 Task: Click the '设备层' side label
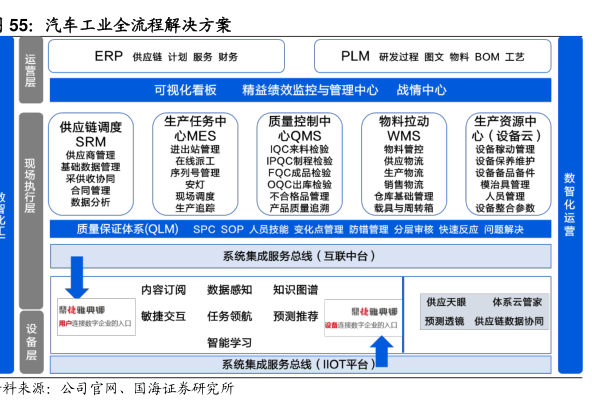[31, 342]
